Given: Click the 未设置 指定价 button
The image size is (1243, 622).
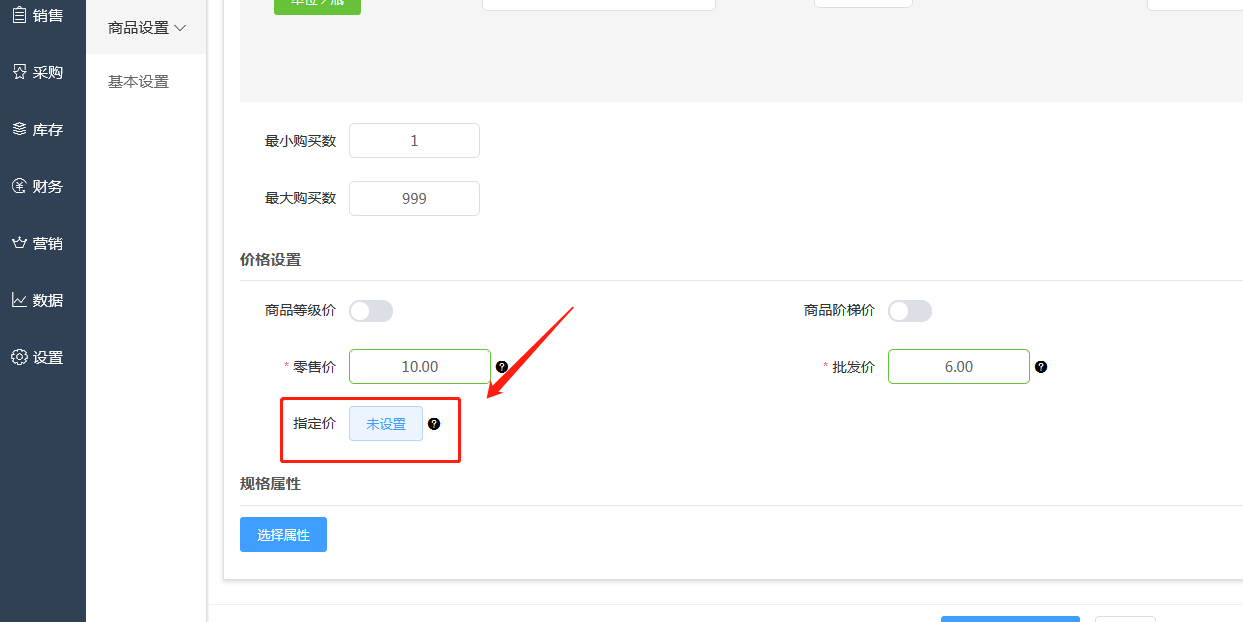Looking at the screenshot, I should (x=386, y=424).
